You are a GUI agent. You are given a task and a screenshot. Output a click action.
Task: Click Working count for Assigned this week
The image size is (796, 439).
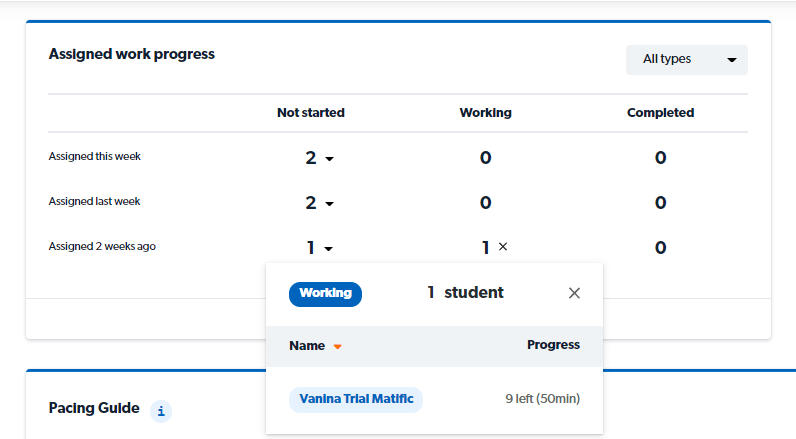point(485,158)
